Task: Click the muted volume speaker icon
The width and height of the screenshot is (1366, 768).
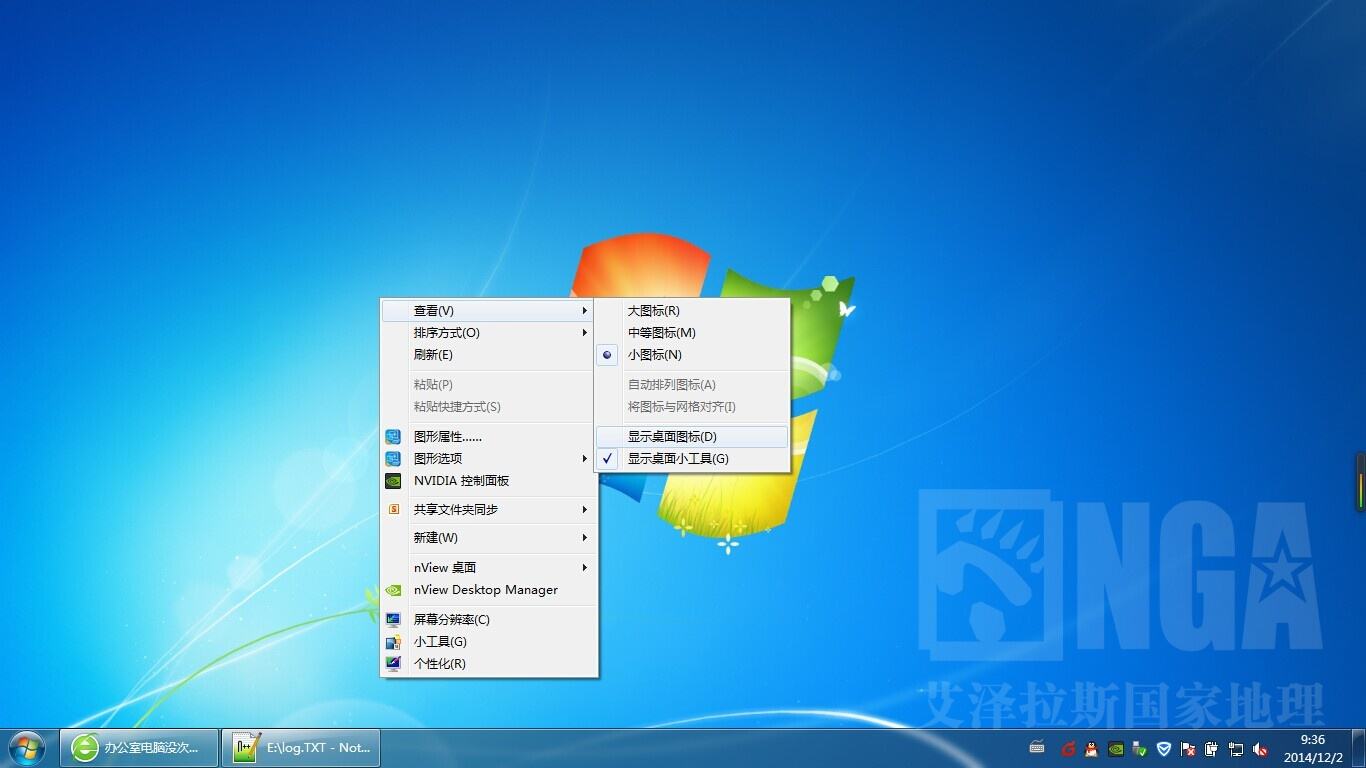Action: 1260,748
